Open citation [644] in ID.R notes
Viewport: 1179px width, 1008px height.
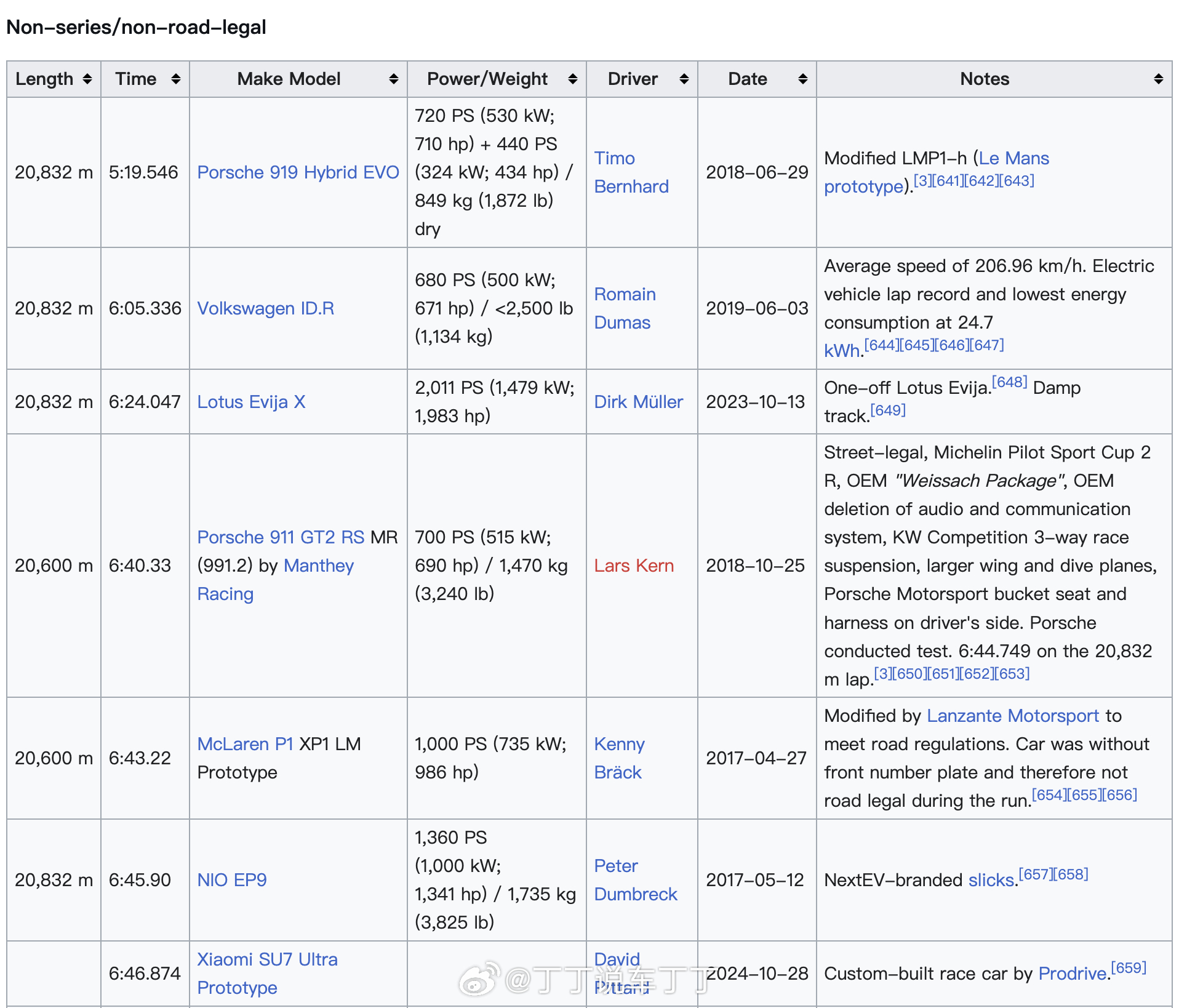[881, 345]
